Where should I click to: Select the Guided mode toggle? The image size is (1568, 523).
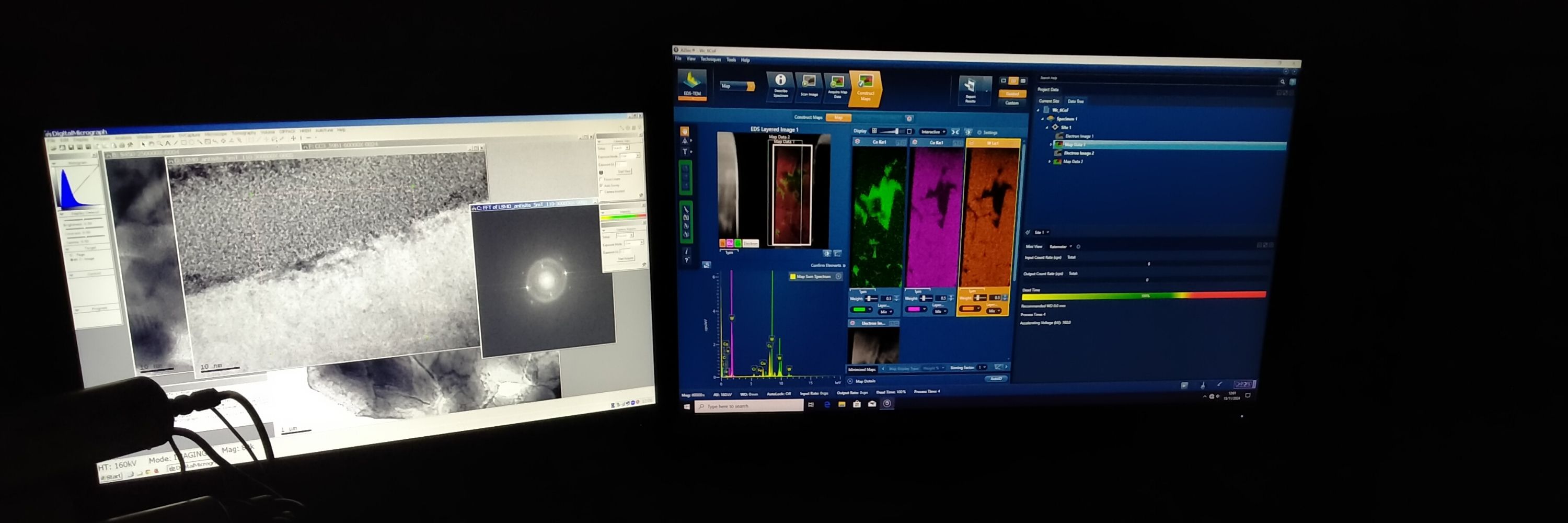click(x=1012, y=94)
